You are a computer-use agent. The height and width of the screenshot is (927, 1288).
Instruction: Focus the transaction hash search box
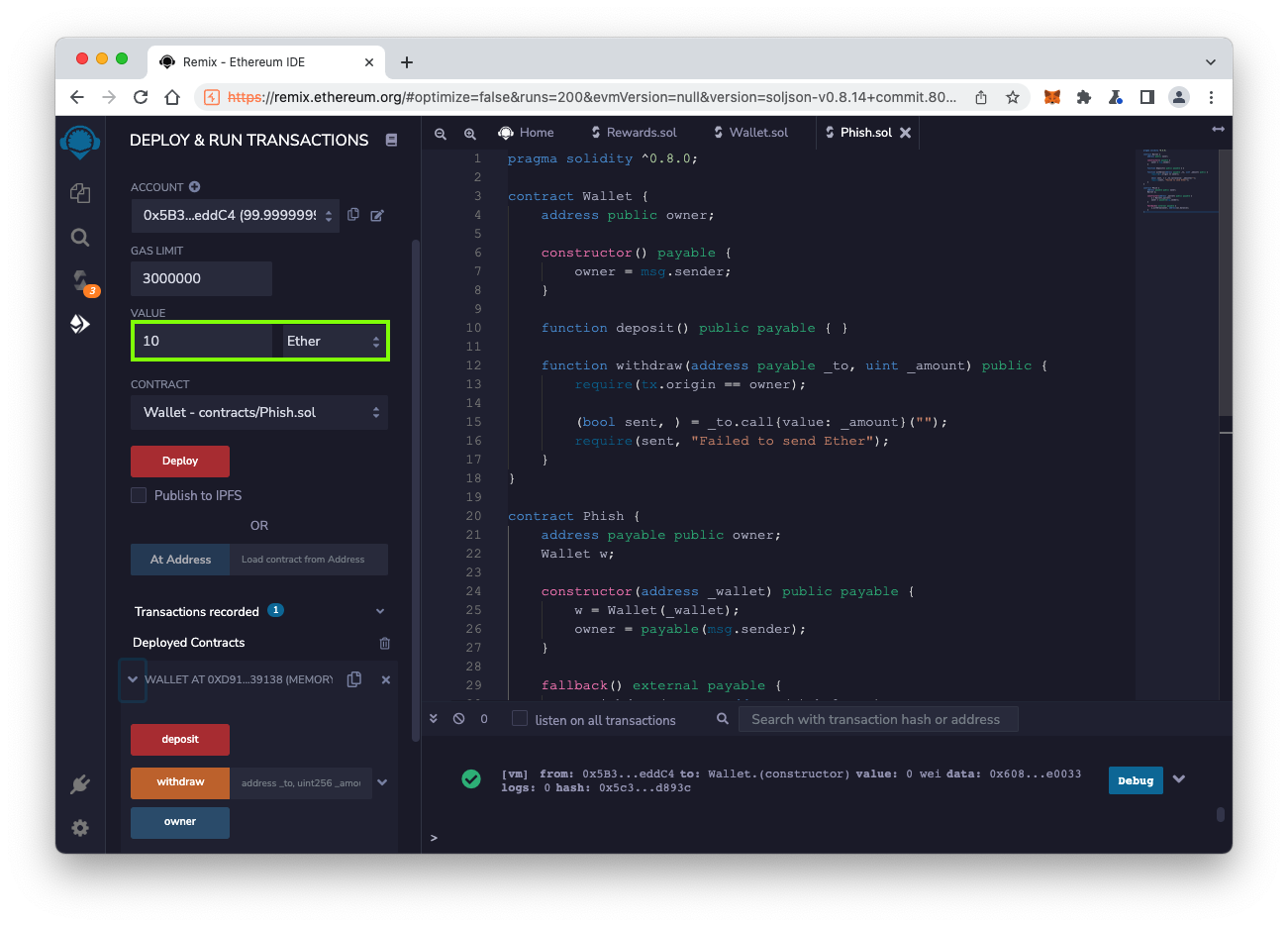point(878,719)
